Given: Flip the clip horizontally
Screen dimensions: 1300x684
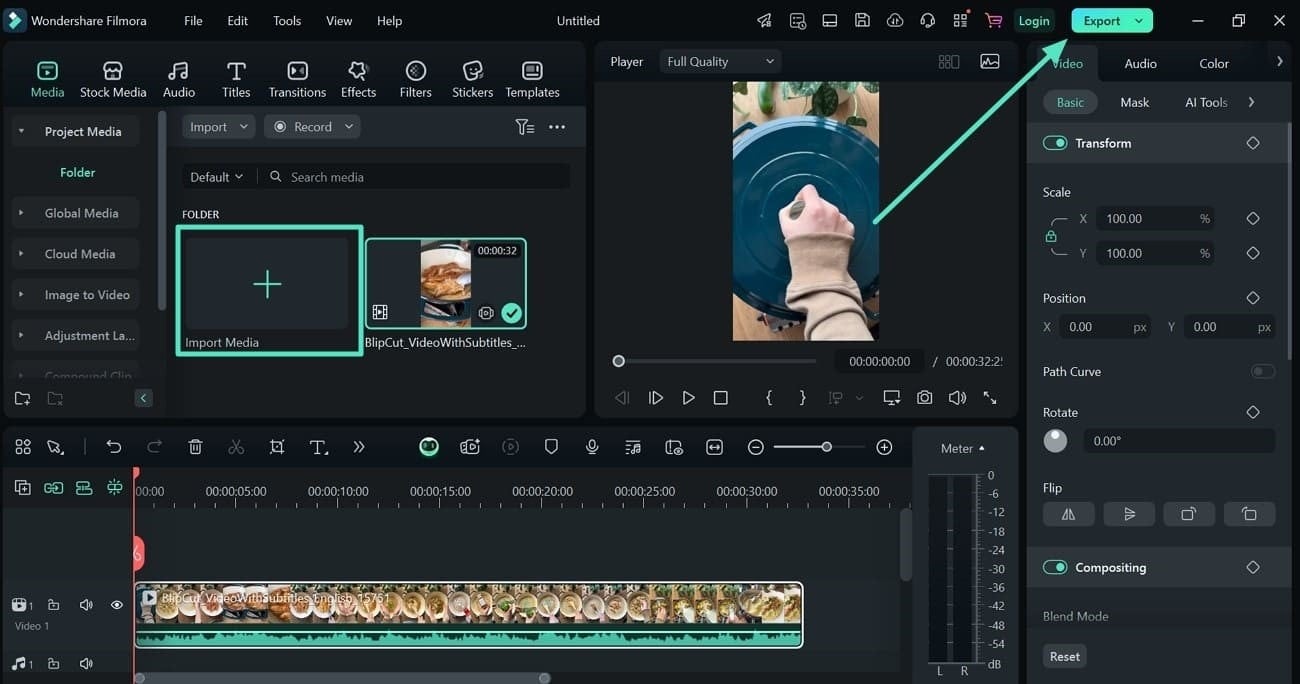Looking at the screenshot, I should [x=1068, y=514].
